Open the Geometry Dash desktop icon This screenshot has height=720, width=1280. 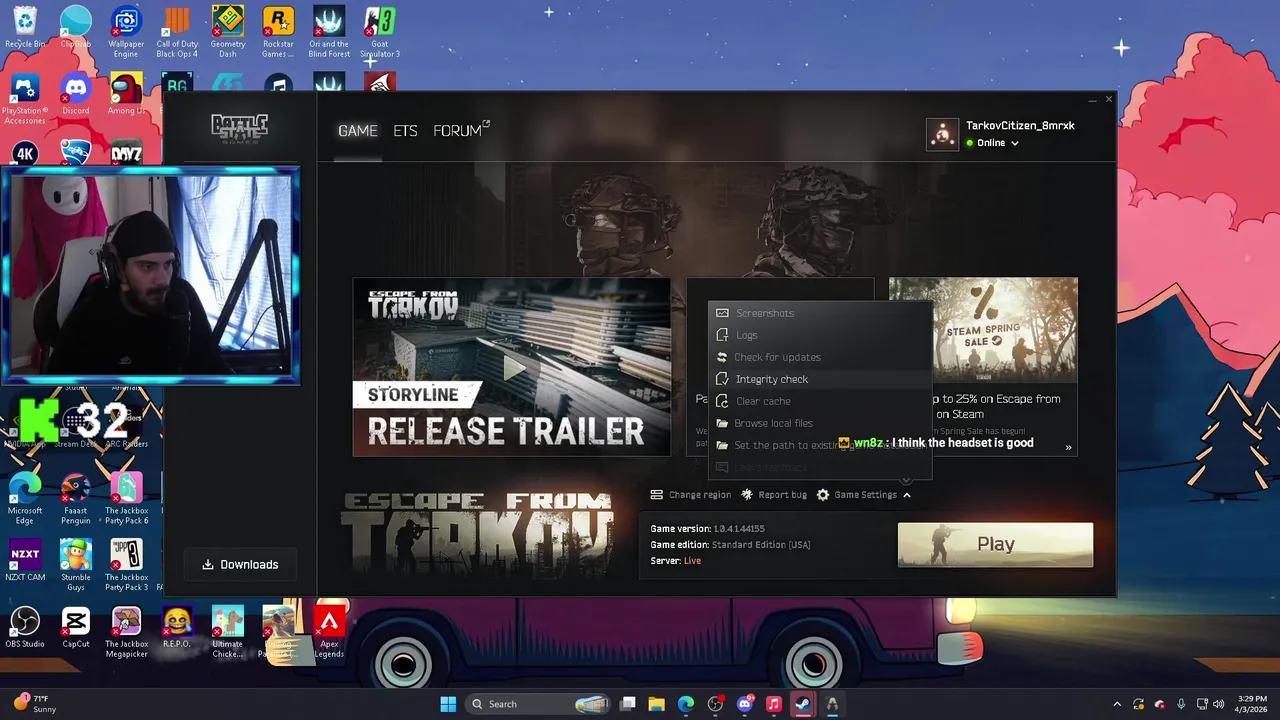click(x=228, y=33)
